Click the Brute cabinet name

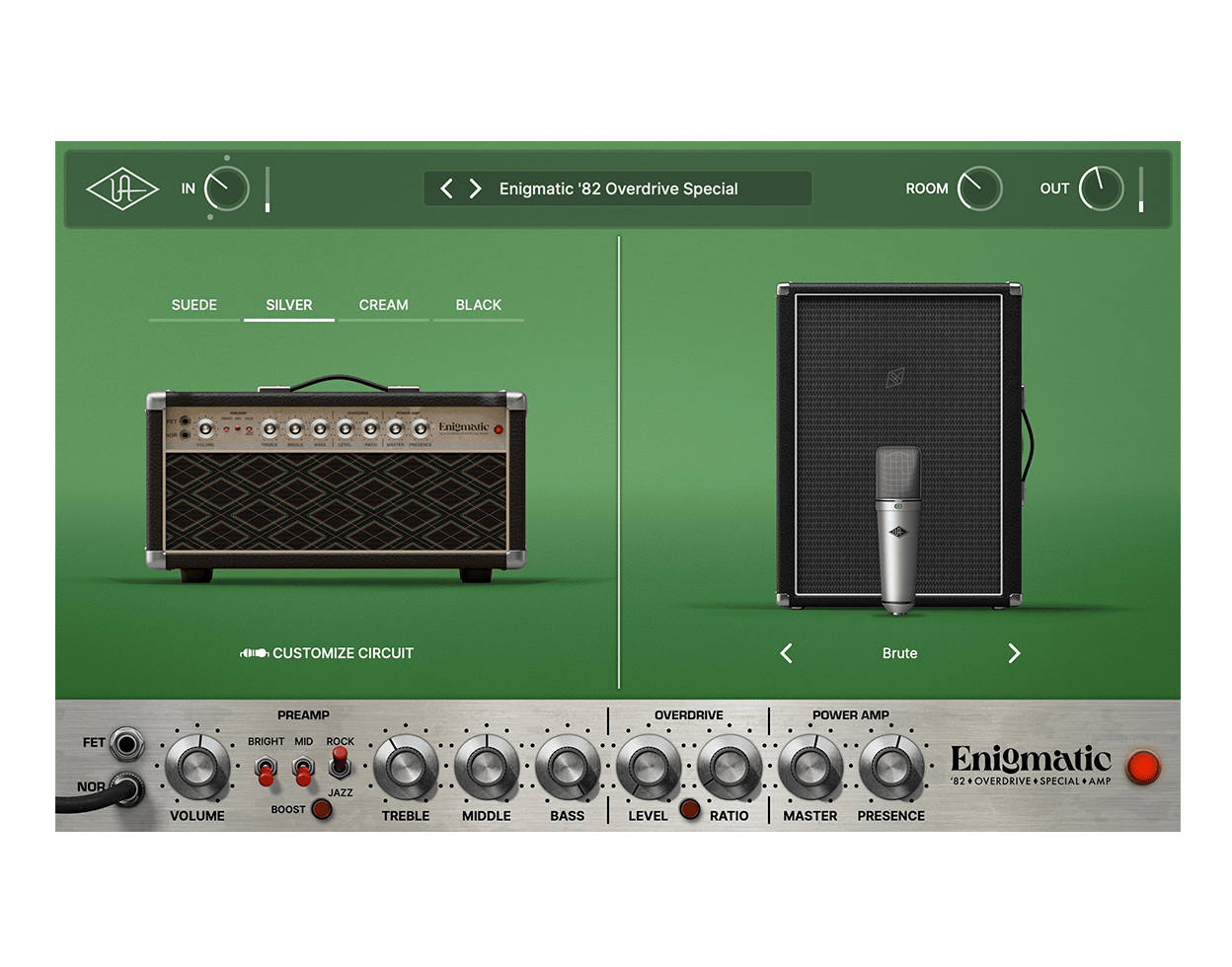coord(900,653)
